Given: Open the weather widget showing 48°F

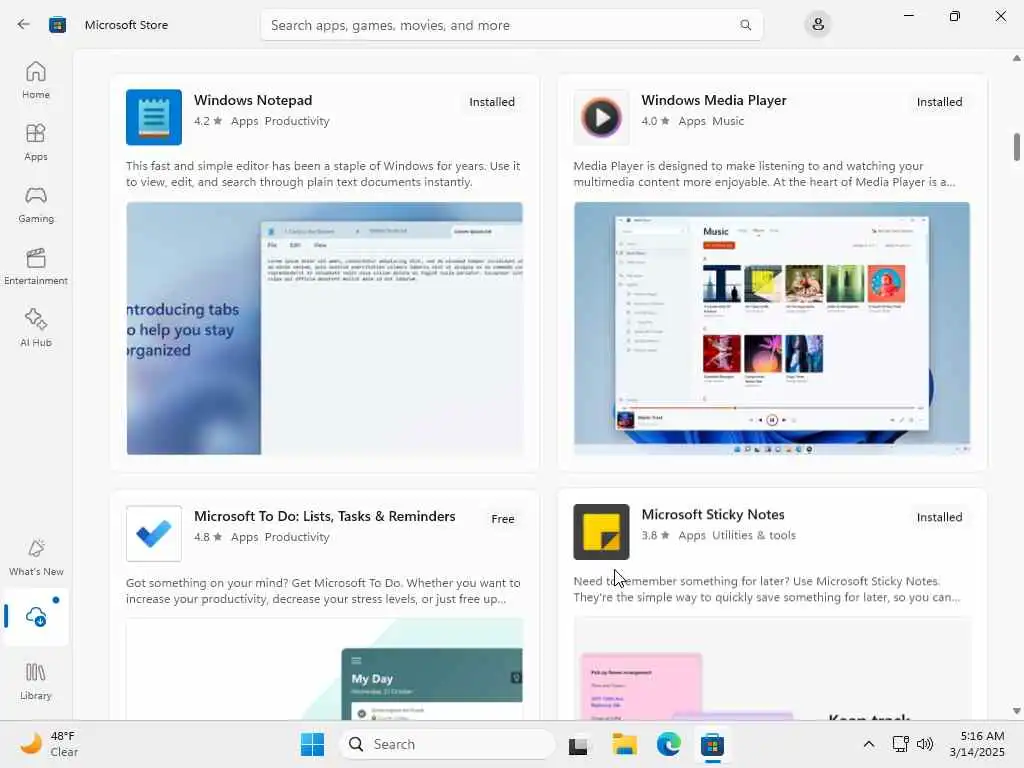Looking at the screenshot, I should coord(49,744).
